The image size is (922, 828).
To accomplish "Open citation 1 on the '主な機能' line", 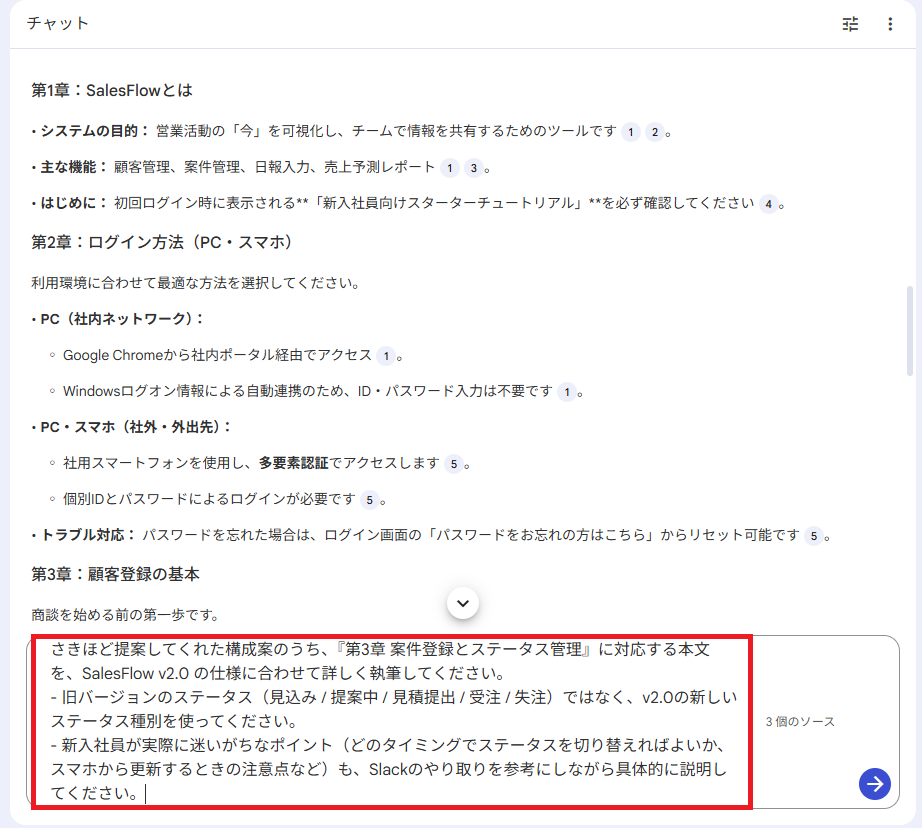I will pyautogui.click(x=450, y=168).
